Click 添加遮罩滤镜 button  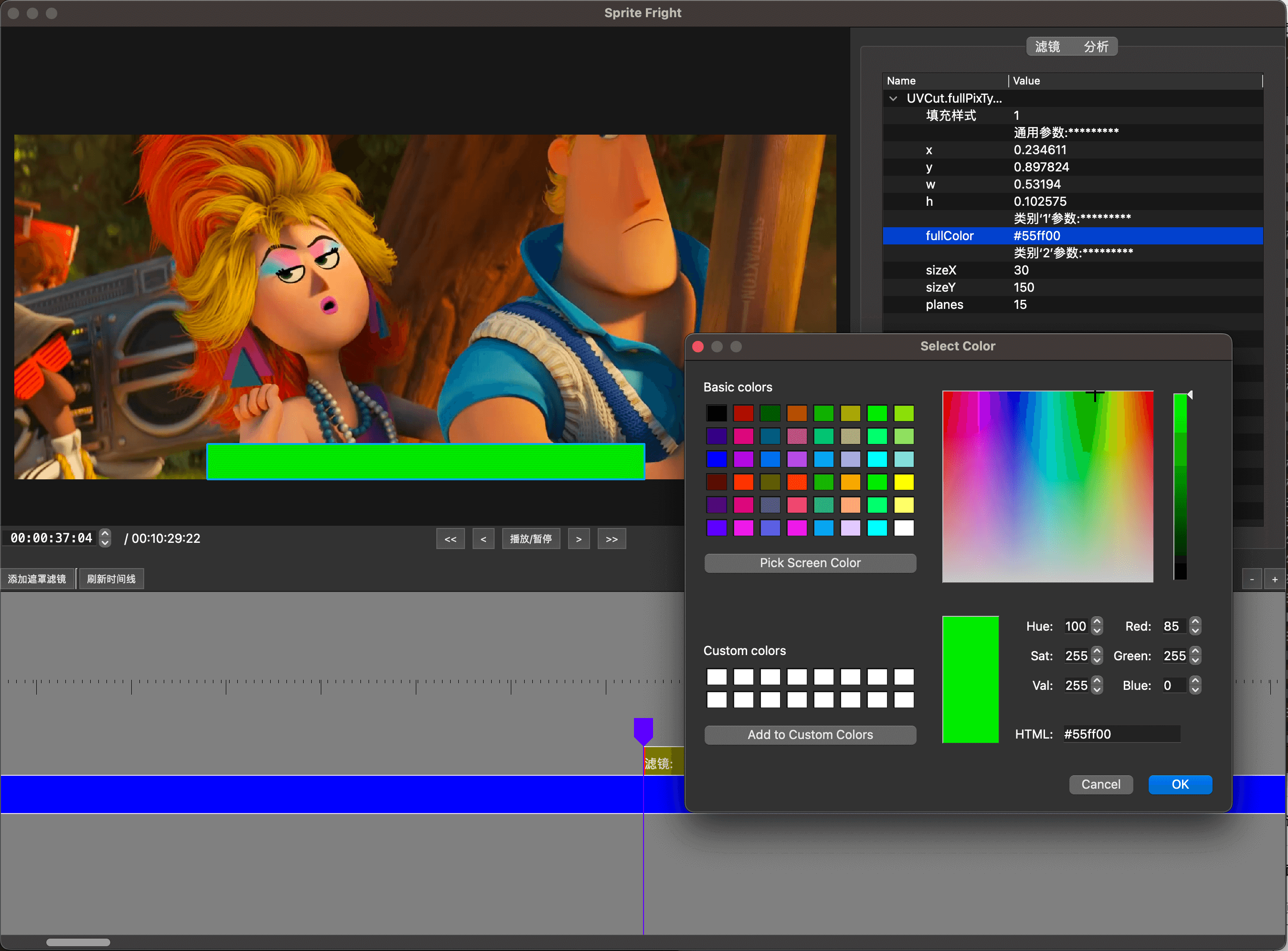[x=37, y=579]
